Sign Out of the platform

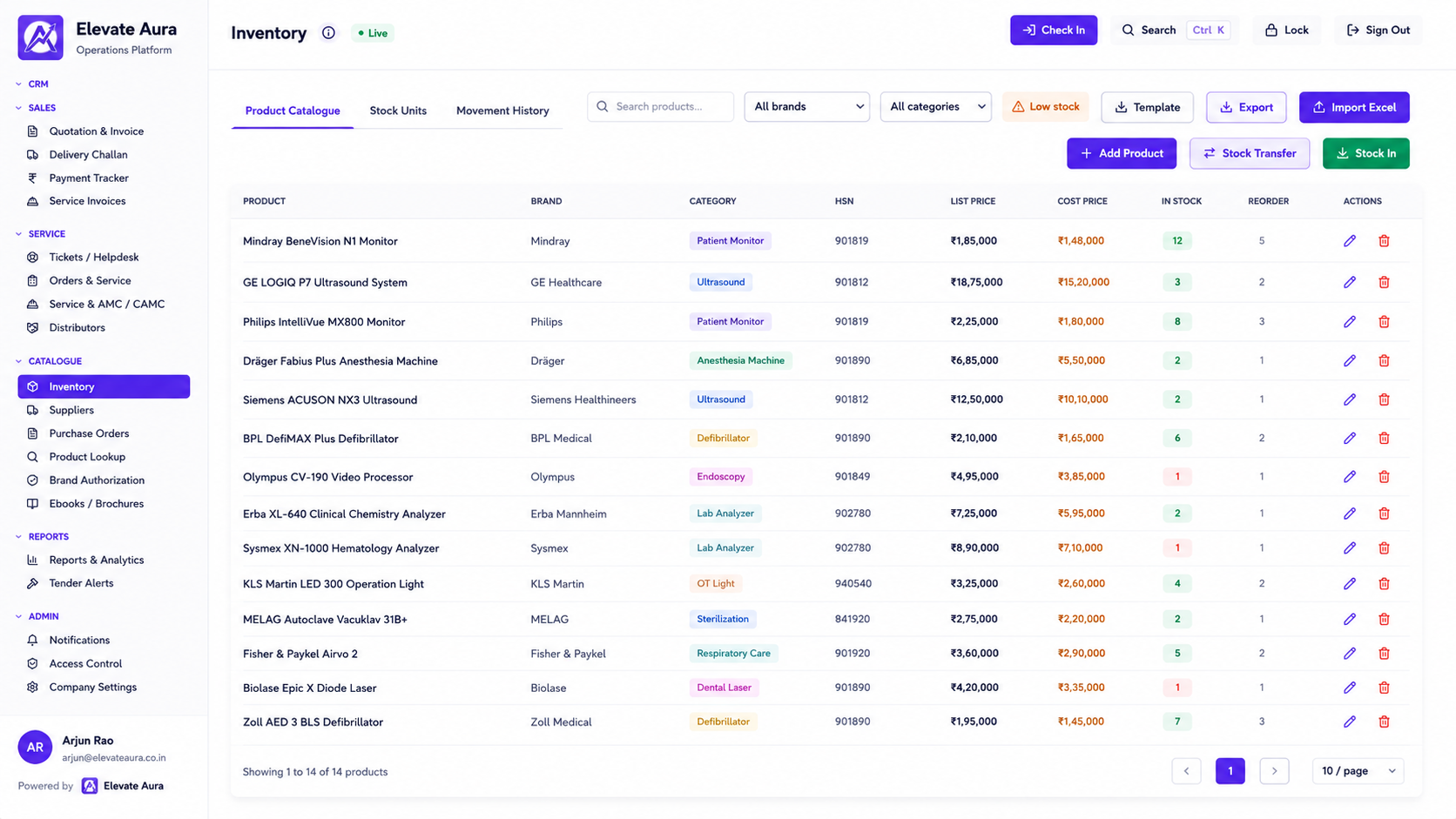tap(1378, 30)
